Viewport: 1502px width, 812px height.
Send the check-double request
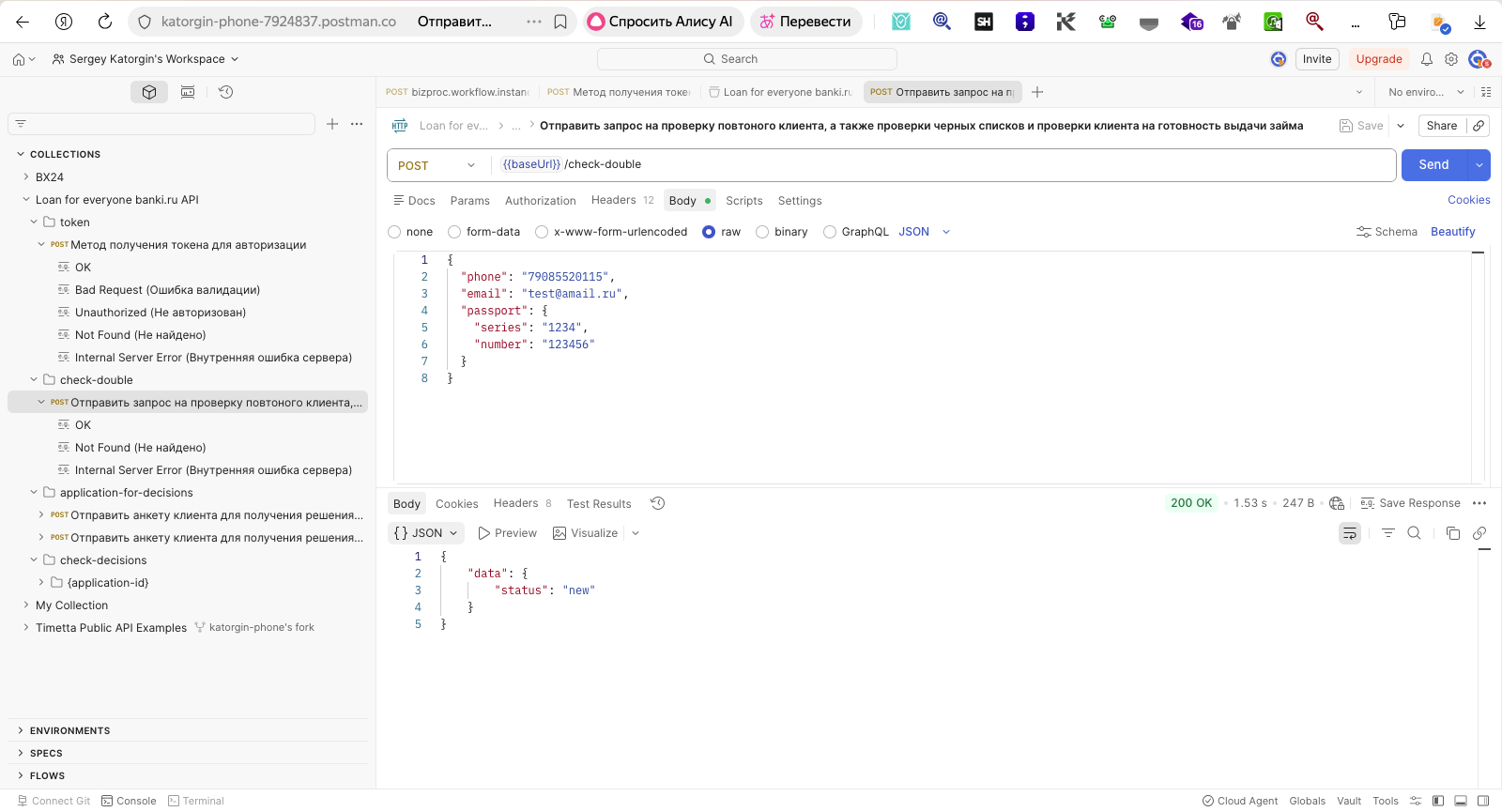1433,164
